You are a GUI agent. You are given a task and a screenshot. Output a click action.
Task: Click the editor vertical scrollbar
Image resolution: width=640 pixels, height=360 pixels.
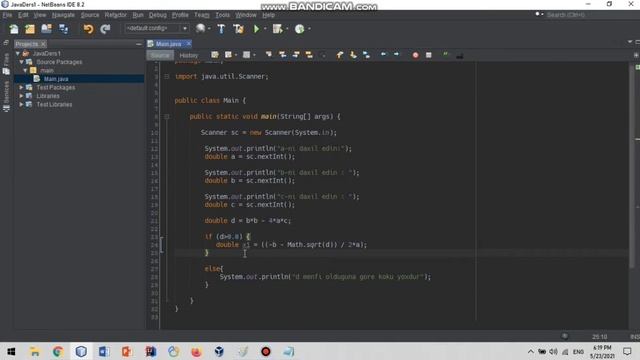pos(632,166)
